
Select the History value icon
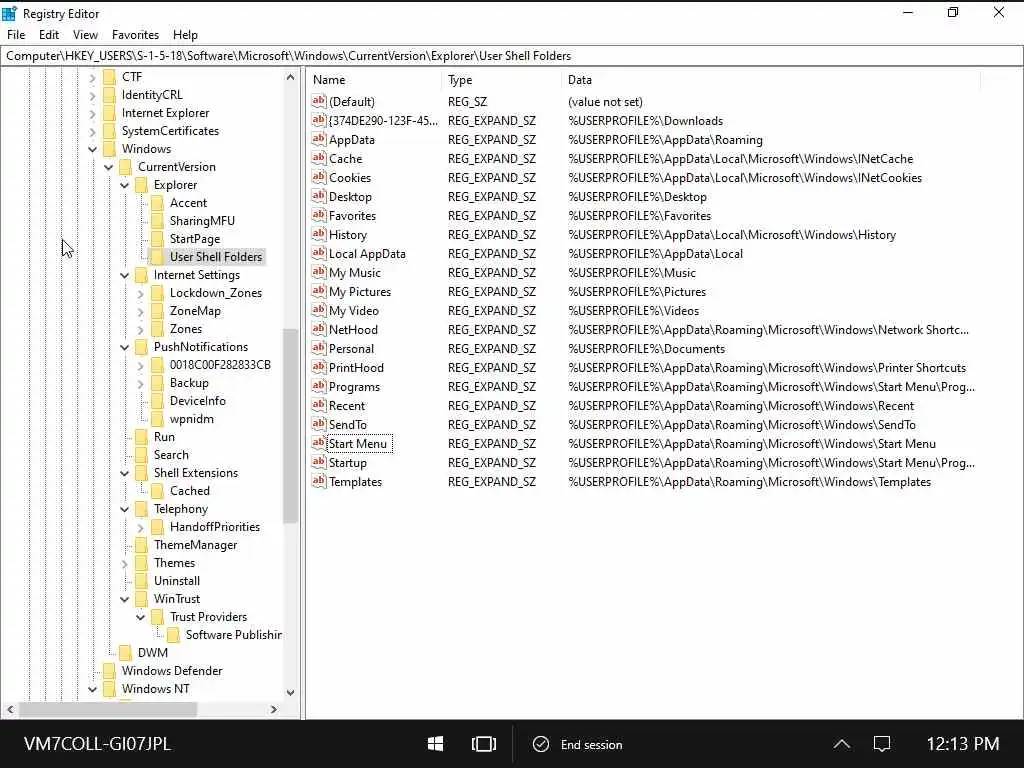pos(319,234)
